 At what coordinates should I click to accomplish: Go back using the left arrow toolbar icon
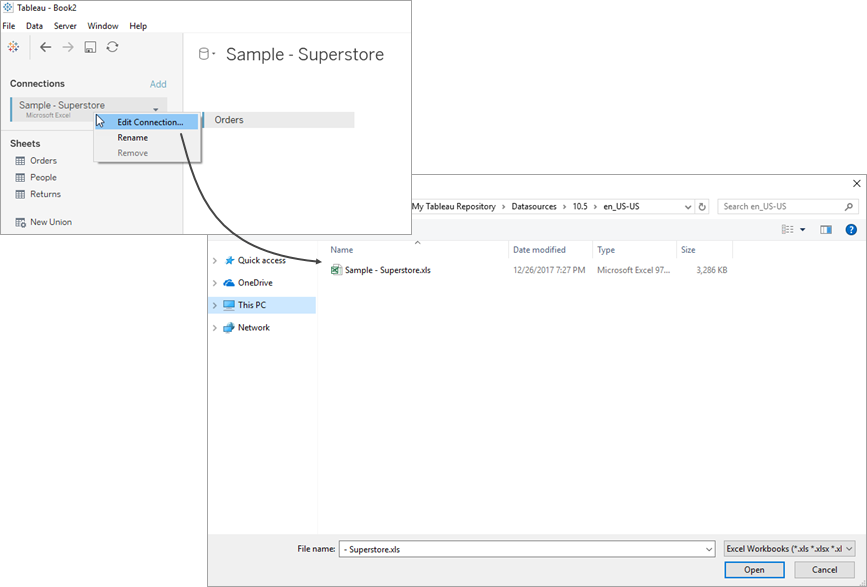[45, 47]
